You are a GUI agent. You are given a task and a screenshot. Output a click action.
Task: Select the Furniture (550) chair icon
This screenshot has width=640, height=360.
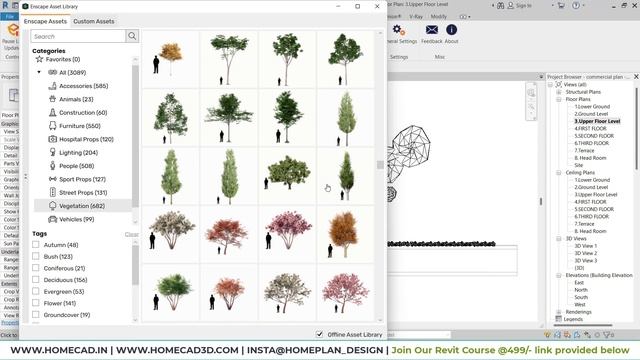[52, 126]
